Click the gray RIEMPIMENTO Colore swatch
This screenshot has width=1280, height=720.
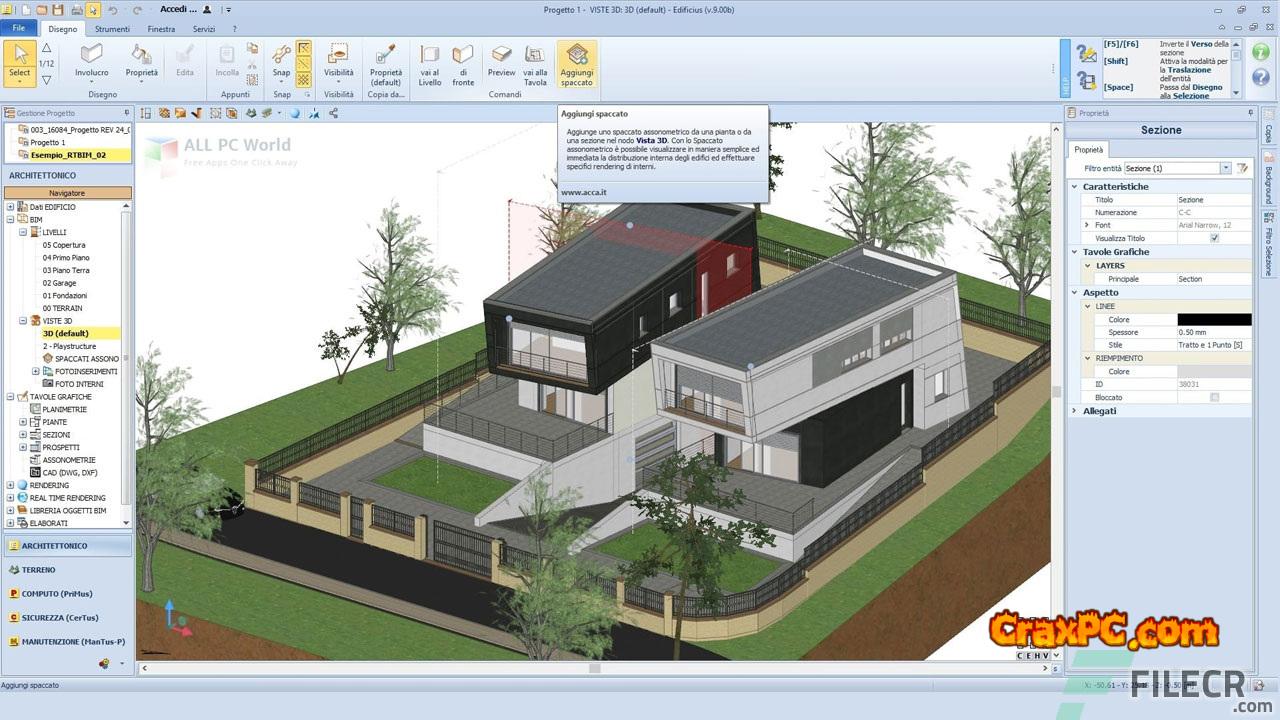click(1213, 372)
